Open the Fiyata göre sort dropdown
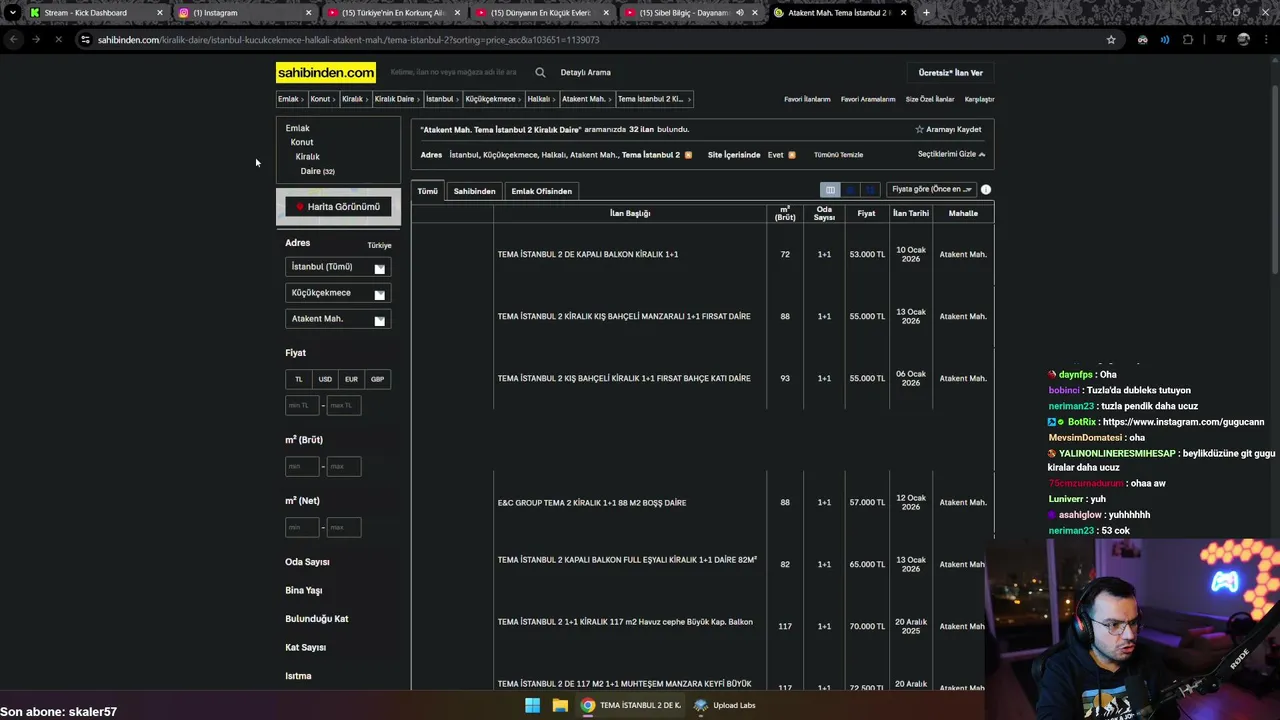The image size is (1280, 720). [932, 189]
